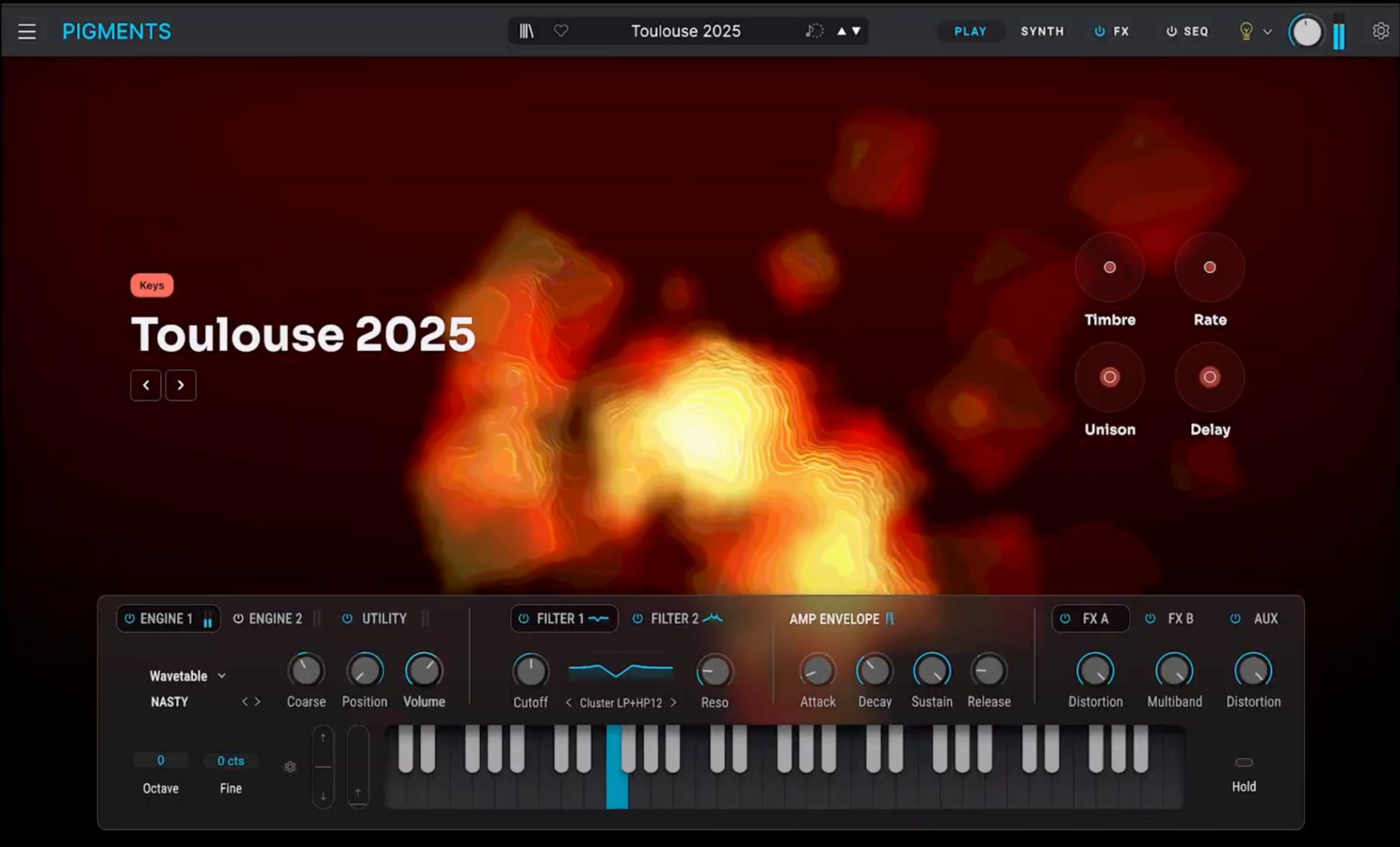Expand the Wavetable engine type dropdown
Screen dimensions: 1400x847
point(222,676)
